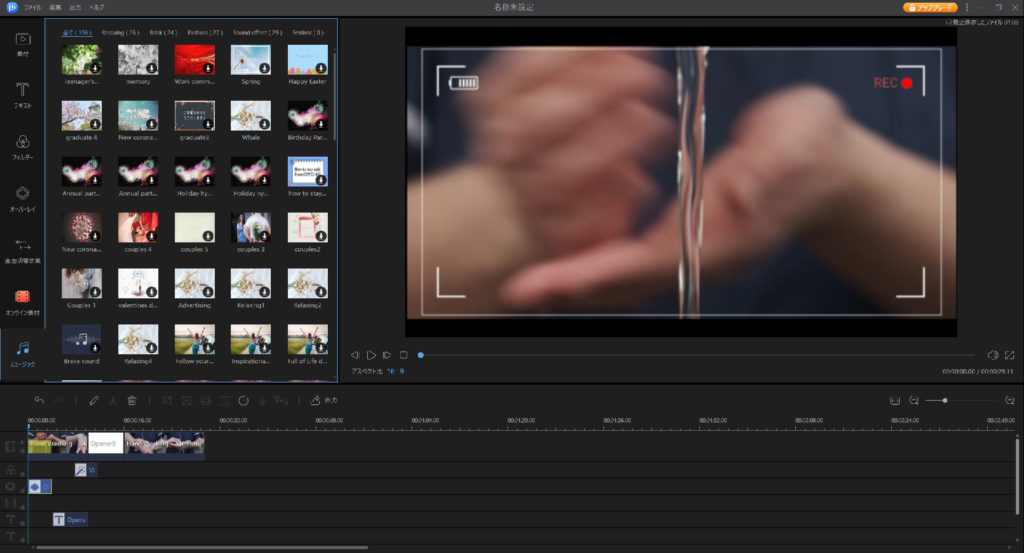Open the テキスト text panel in sidebar

pyautogui.click(x=22, y=95)
